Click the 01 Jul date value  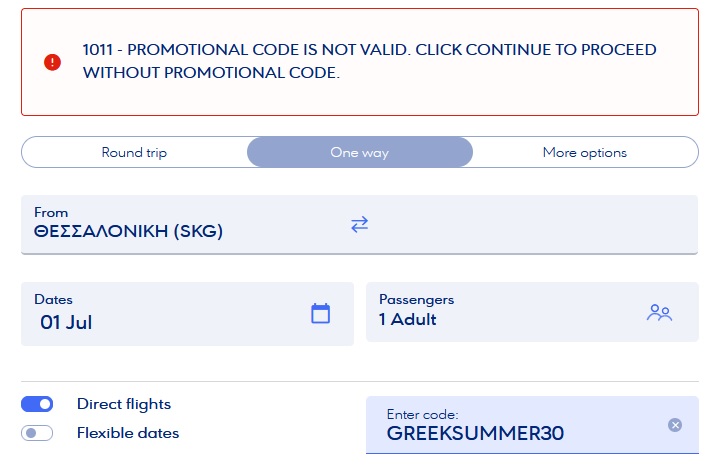[66, 322]
